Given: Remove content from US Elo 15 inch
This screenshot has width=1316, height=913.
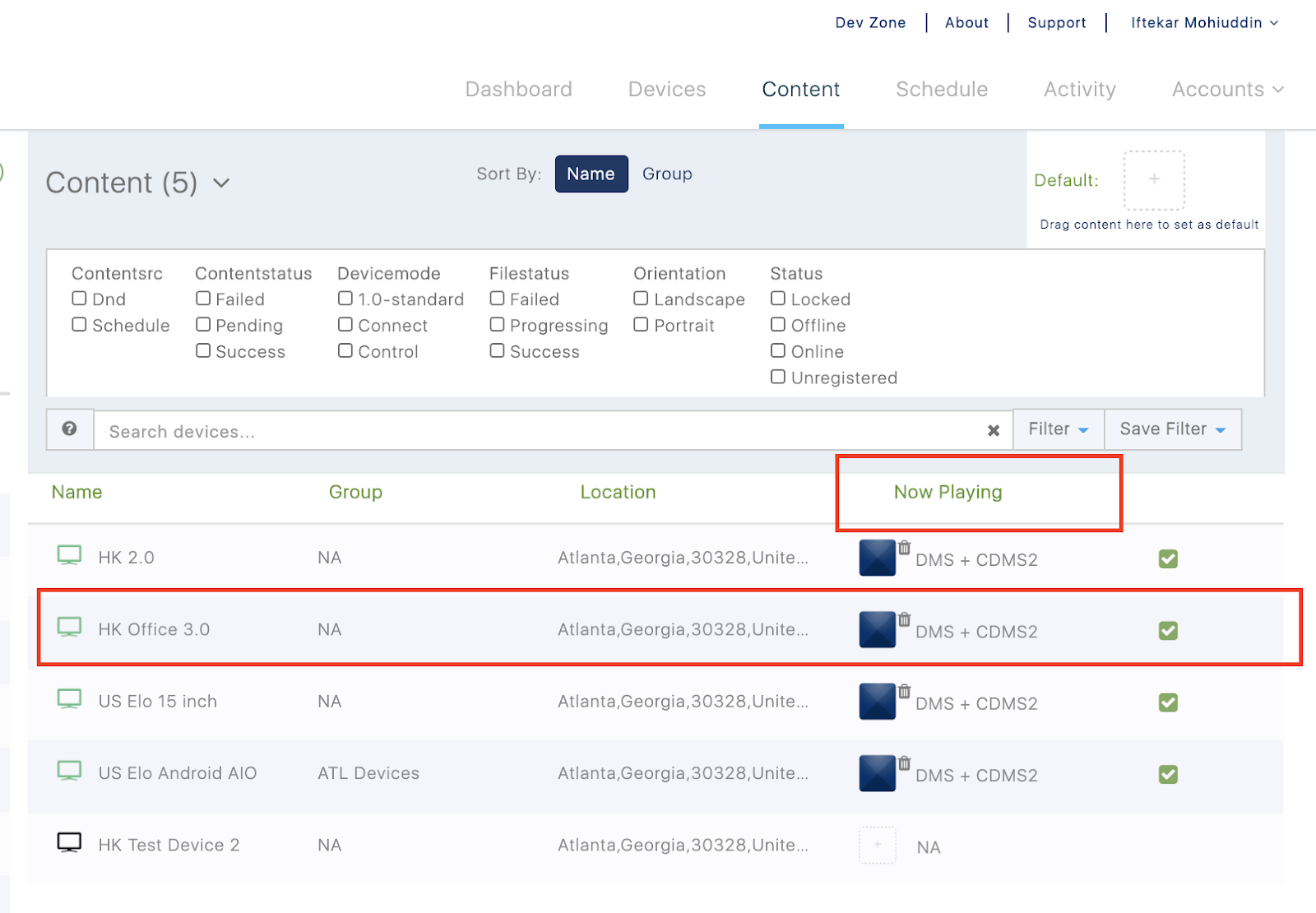Looking at the screenshot, I should (x=904, y=692).
